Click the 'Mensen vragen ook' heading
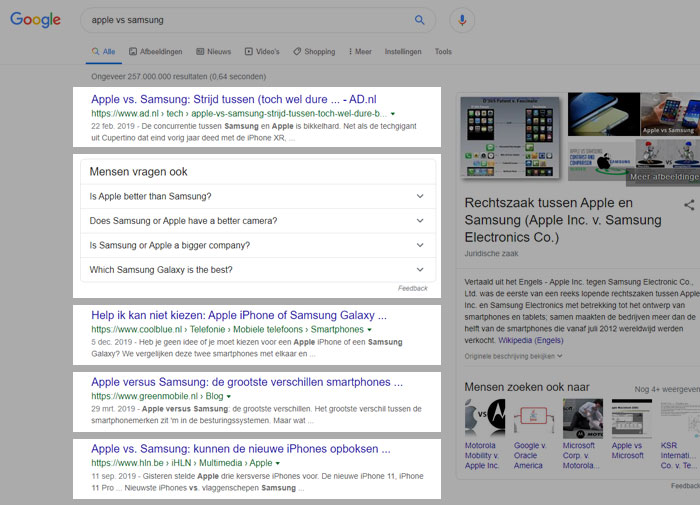Image resolution: width=700 pixels, height=505 pixels. coord(138,172)
